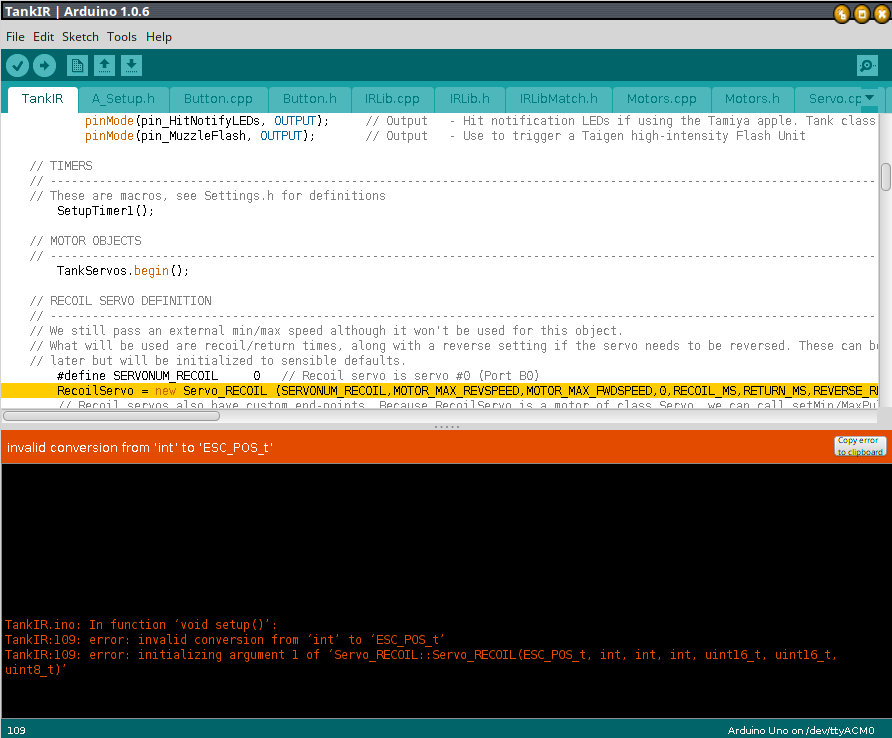The width and height of the screenshot is (892, 738).
Task: Switch to the A_Setup.h tab
Action: click(123, 99)
